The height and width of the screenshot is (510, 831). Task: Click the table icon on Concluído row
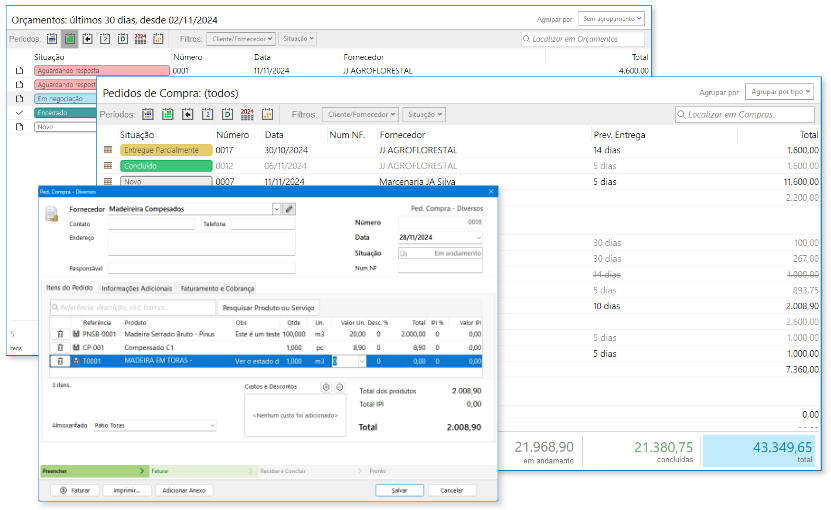108,166
